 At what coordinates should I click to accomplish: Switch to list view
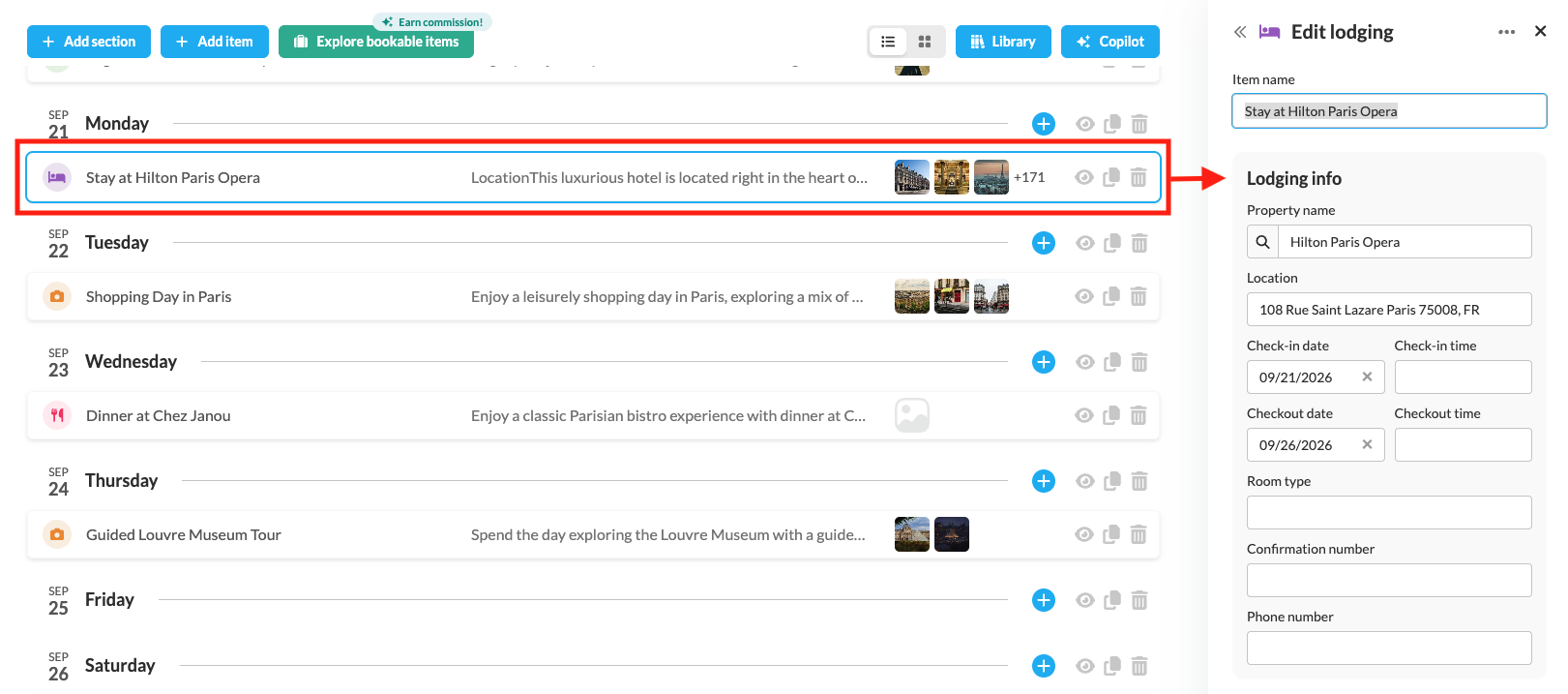pyautogui.click(x=888, y=42)
